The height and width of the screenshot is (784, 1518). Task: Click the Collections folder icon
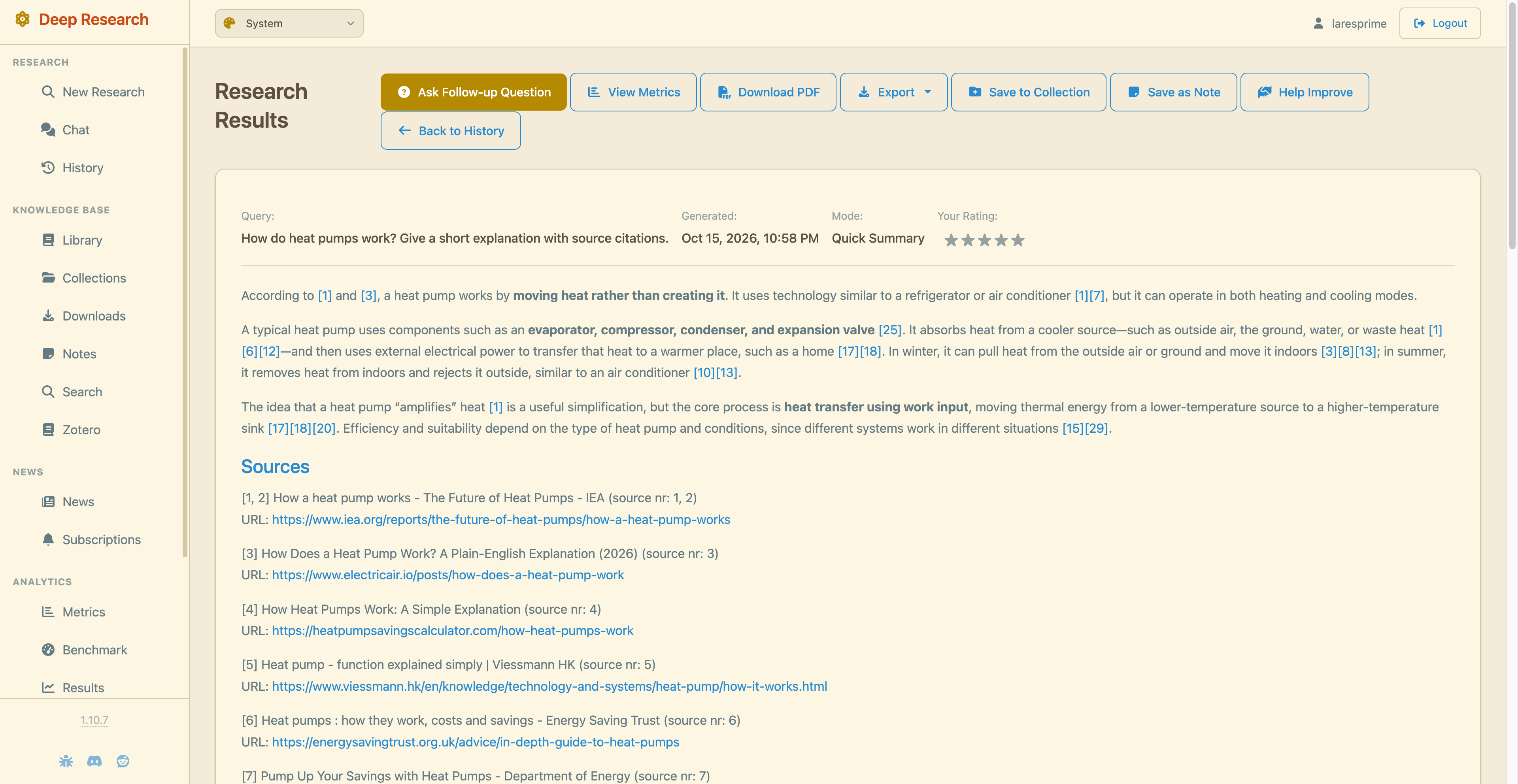pos(48,277)
